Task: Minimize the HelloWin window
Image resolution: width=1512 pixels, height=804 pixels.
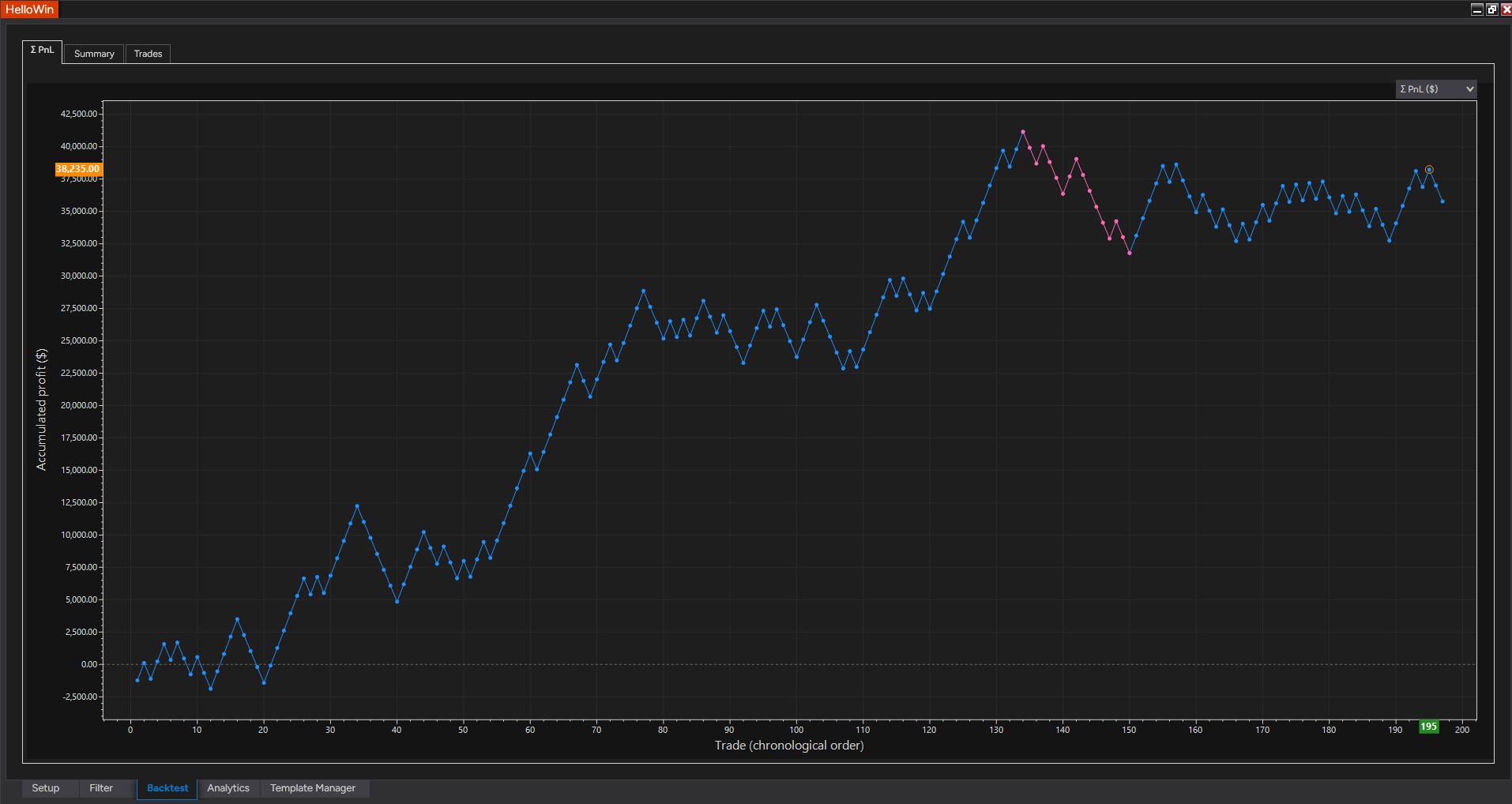Action: pos(1477,9)
